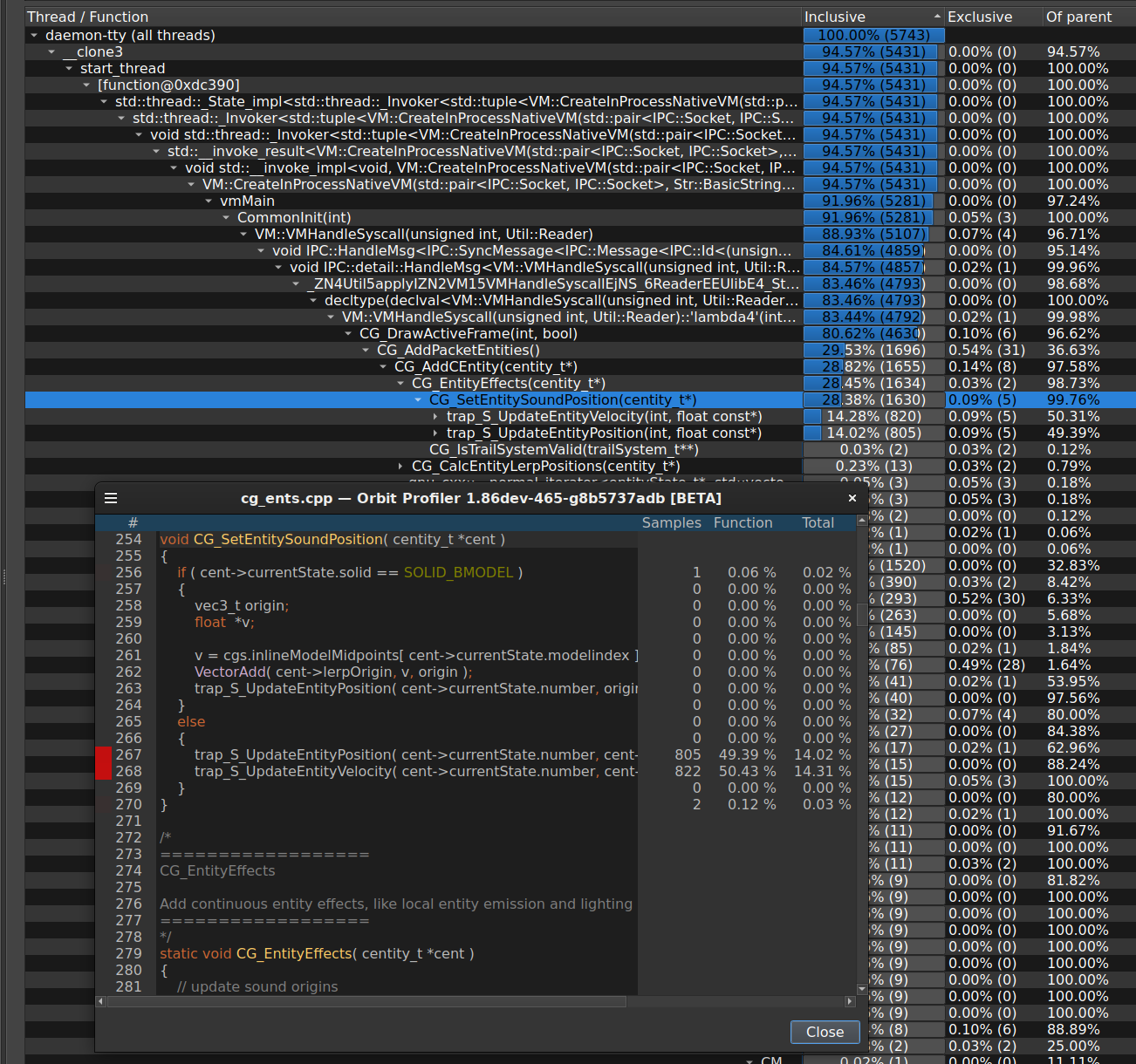Screen dimensions: 1136x1064
Task: Expand CG_CalcEntityLerpPositions node
Action: tap(400, 467)
